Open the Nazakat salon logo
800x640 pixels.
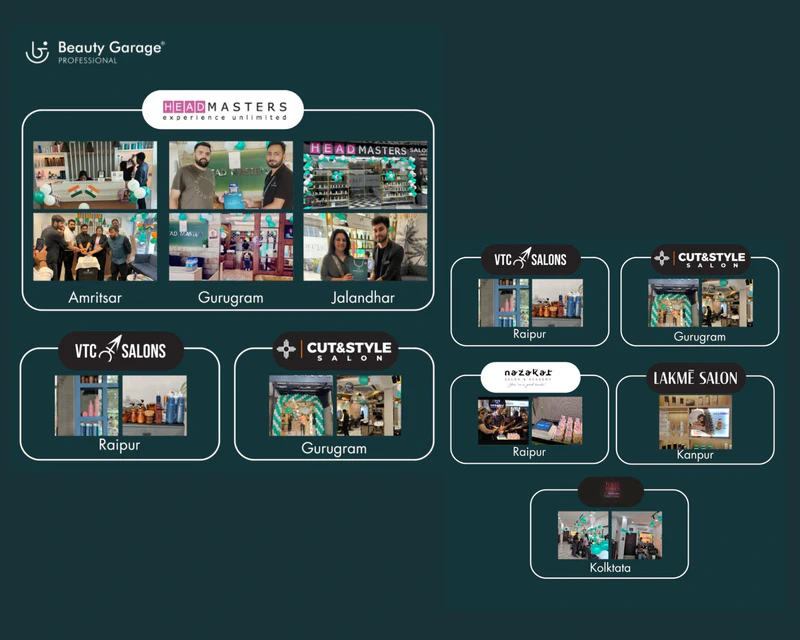[x=530, y=377]
